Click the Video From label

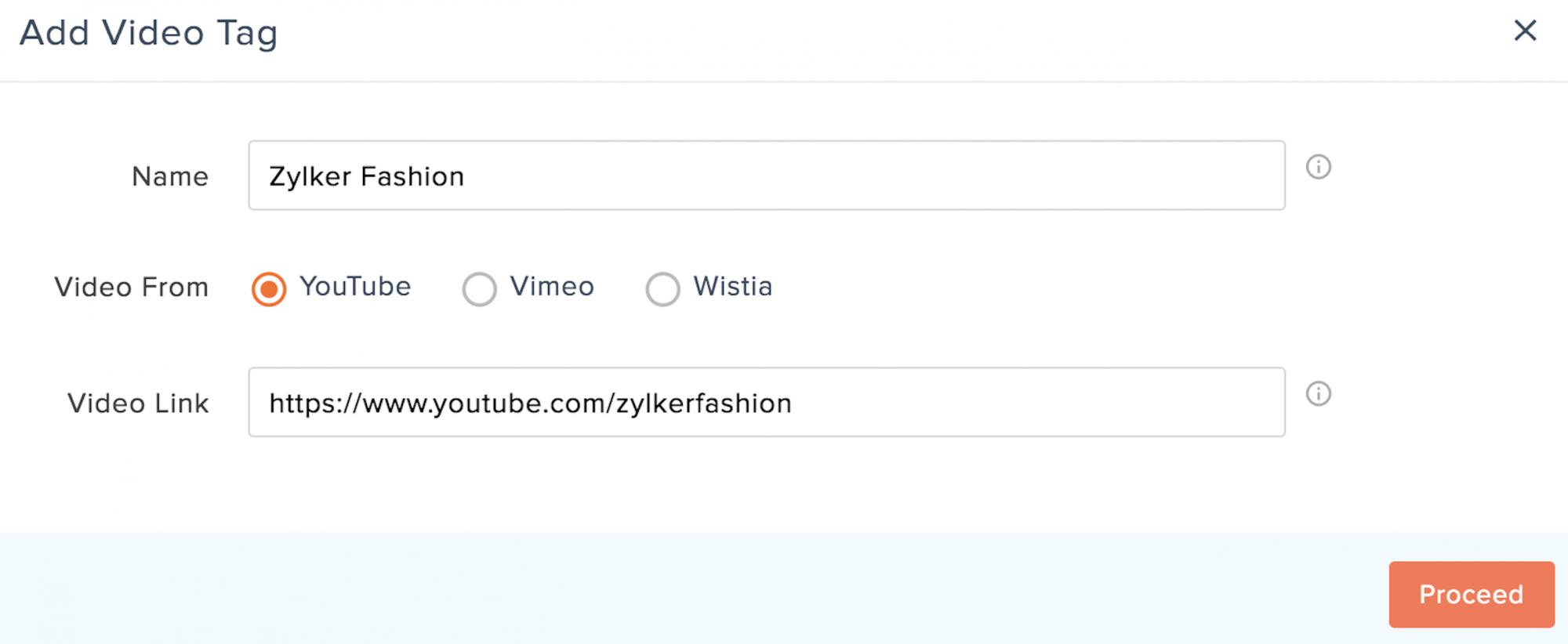coord(131,288)
